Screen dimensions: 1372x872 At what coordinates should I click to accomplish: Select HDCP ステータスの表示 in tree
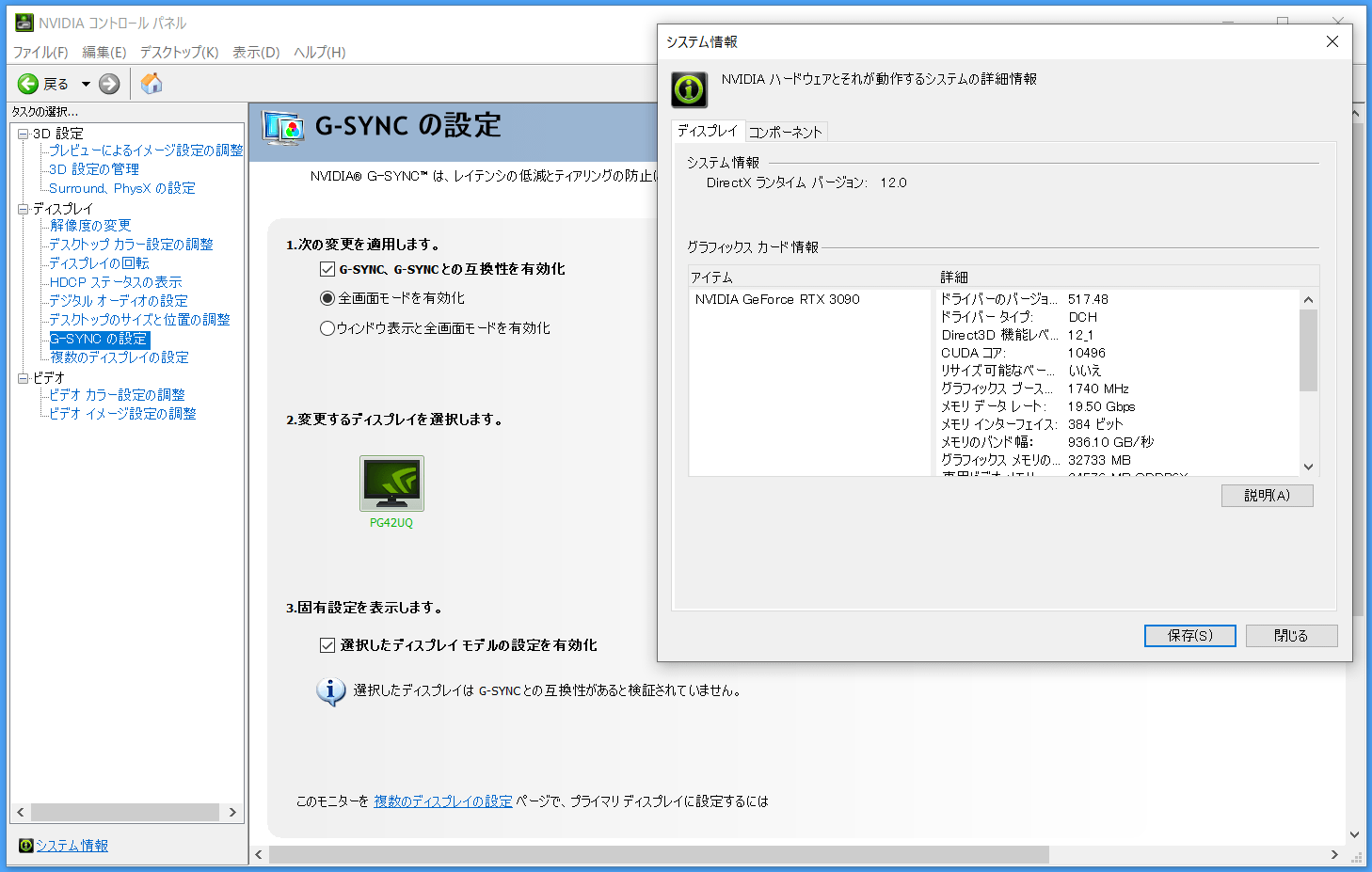tap(116, 282)
